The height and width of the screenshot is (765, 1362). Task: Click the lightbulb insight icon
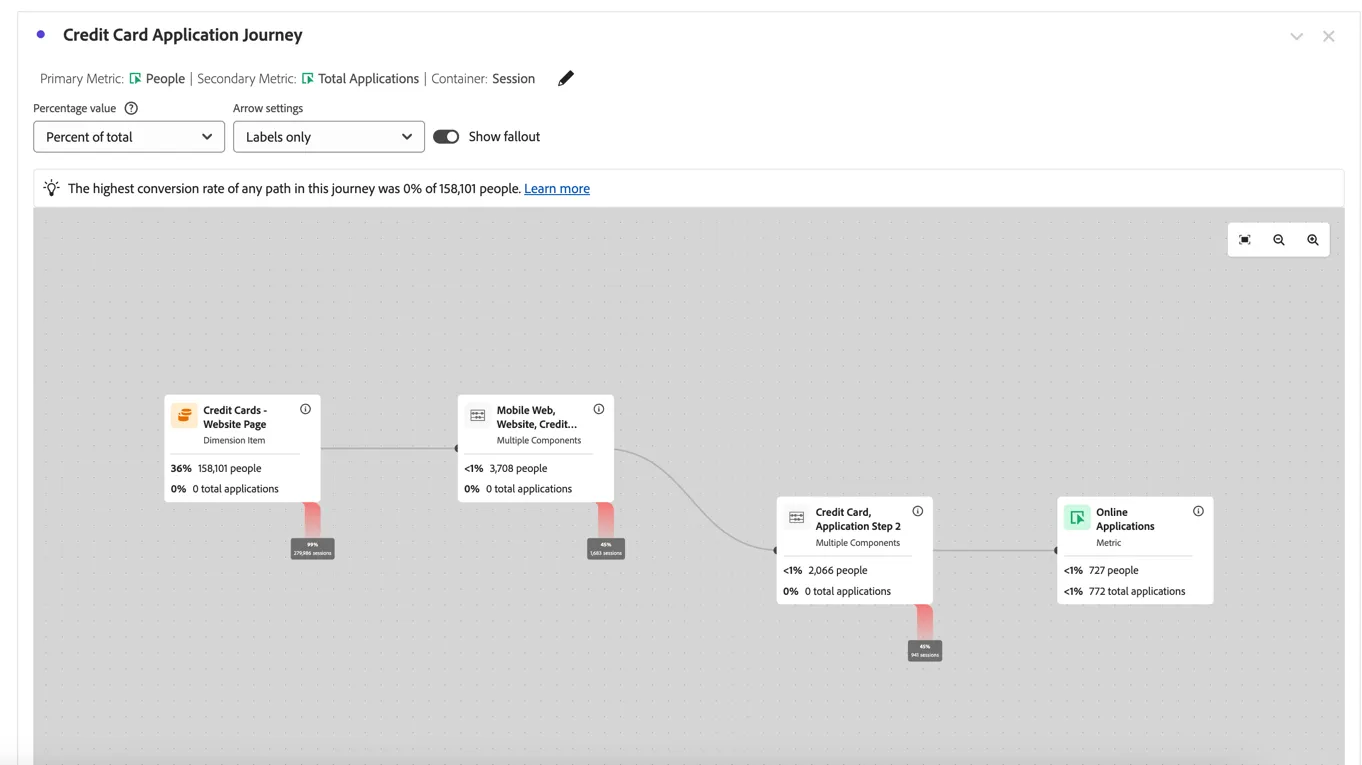[51, 188]
